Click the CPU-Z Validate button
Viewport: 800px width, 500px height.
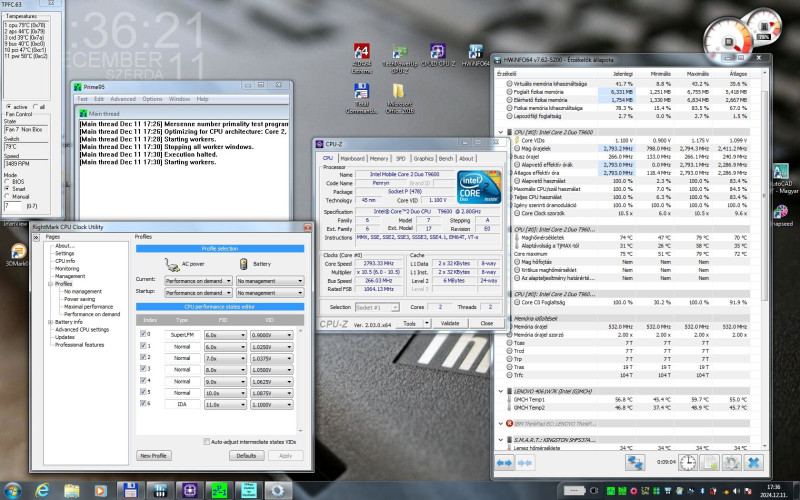(x=450, y=323)
